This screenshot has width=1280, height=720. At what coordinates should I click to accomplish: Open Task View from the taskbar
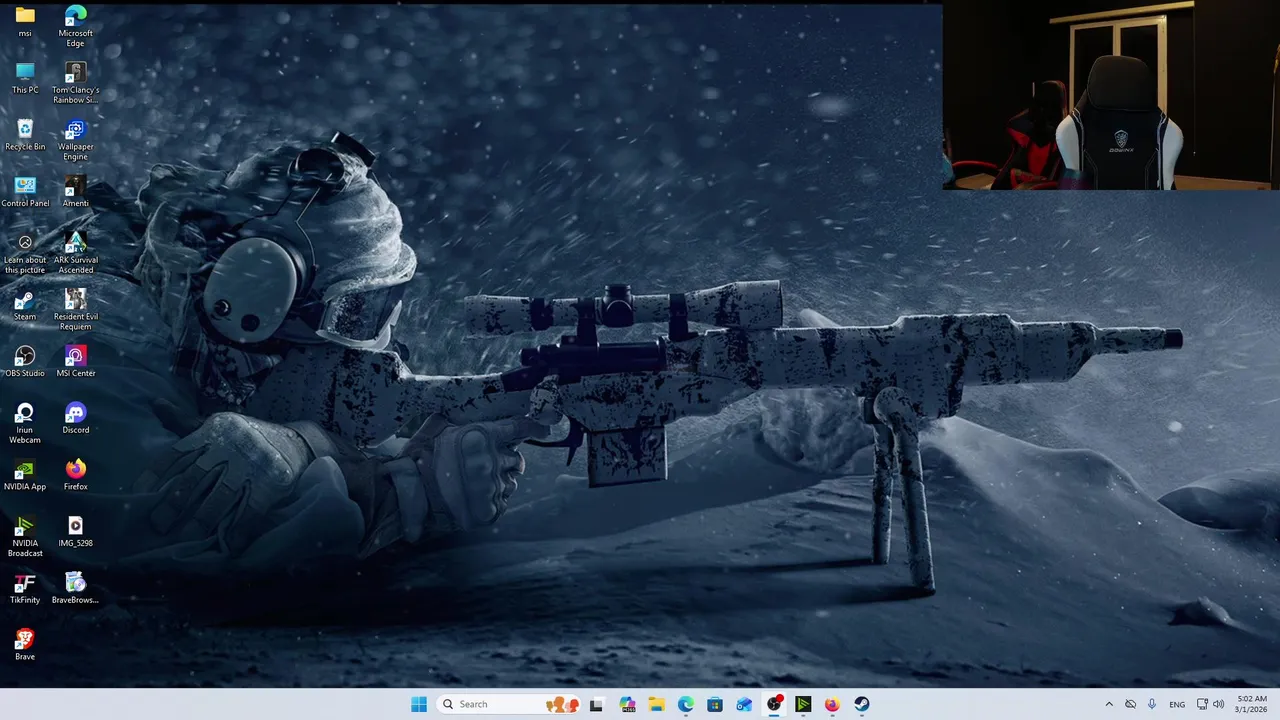pyautogui.click(x=597, y=704)
